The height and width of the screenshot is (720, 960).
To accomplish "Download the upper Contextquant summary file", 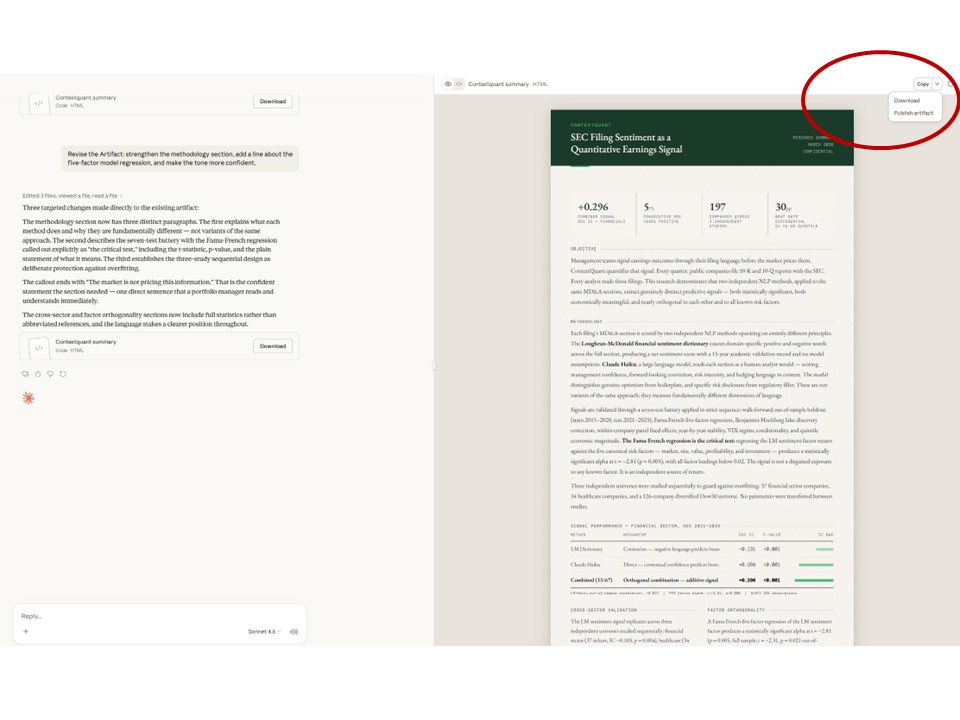I will 273,101.
